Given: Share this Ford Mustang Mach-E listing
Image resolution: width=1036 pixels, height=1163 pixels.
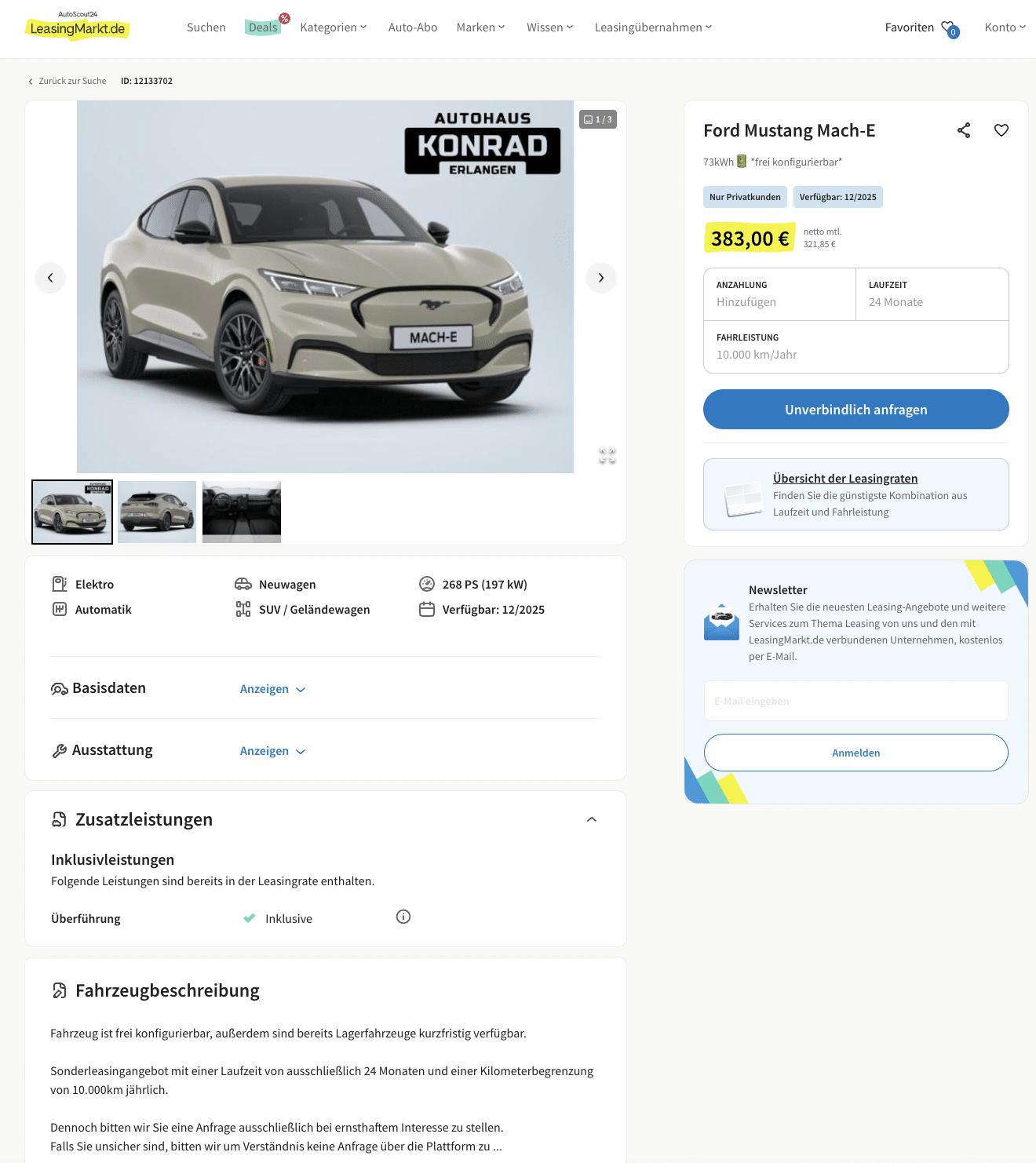Looking at the screenshot, I should pyautogui.click(x=964, y=130).
